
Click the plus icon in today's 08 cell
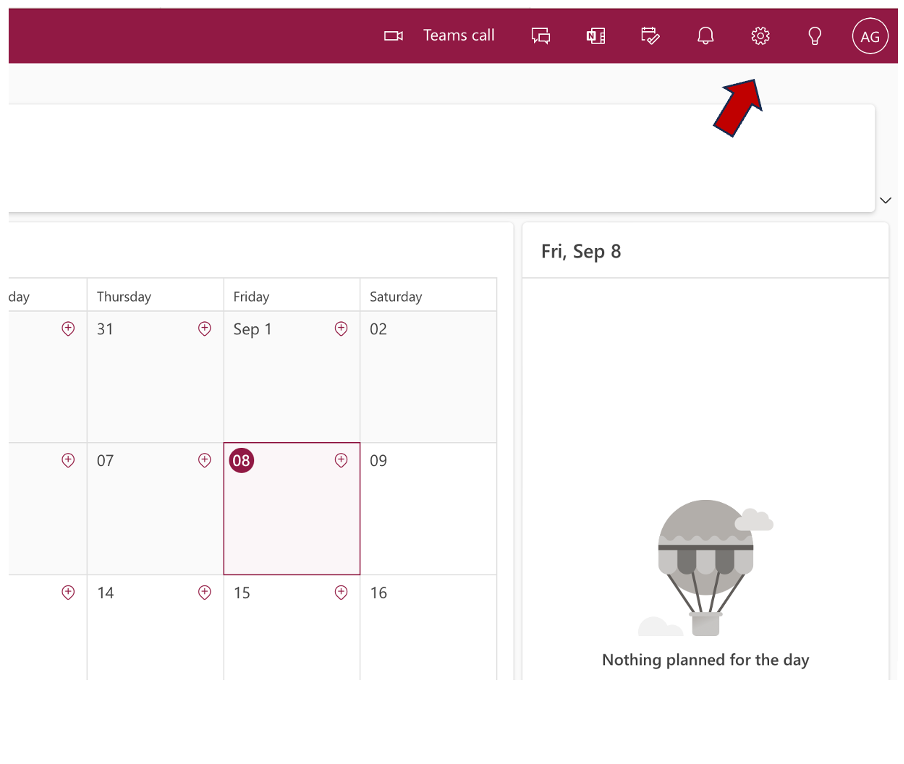pos(341,461)
